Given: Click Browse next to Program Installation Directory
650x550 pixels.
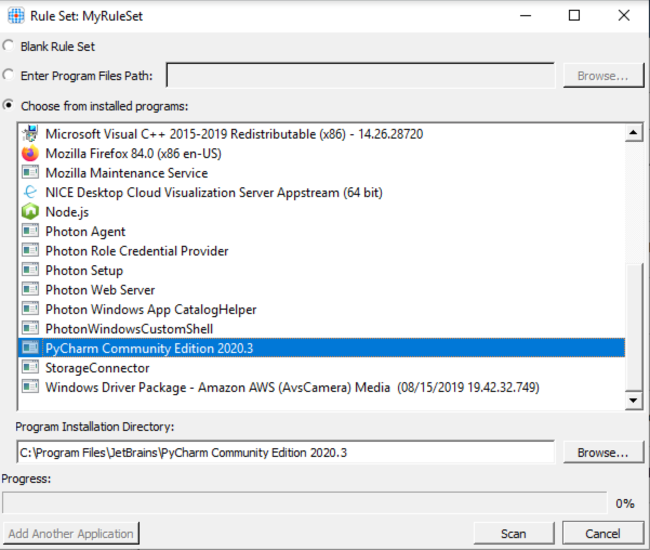Looking at the screenshot, I should pyautogui.click(x=603, y=452).
